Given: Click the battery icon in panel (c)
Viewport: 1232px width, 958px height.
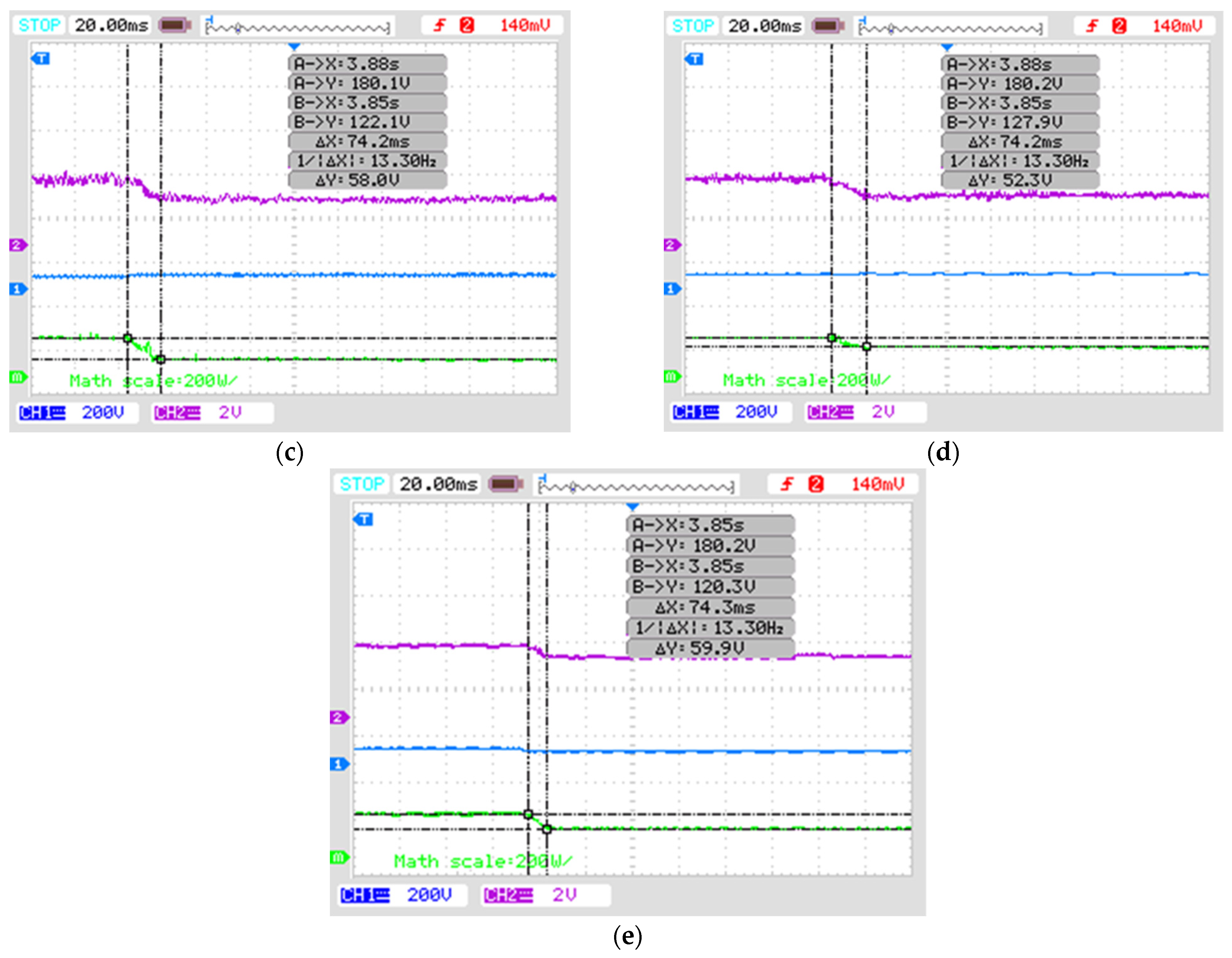Looking at the screenshot, I should coord(175,25).
